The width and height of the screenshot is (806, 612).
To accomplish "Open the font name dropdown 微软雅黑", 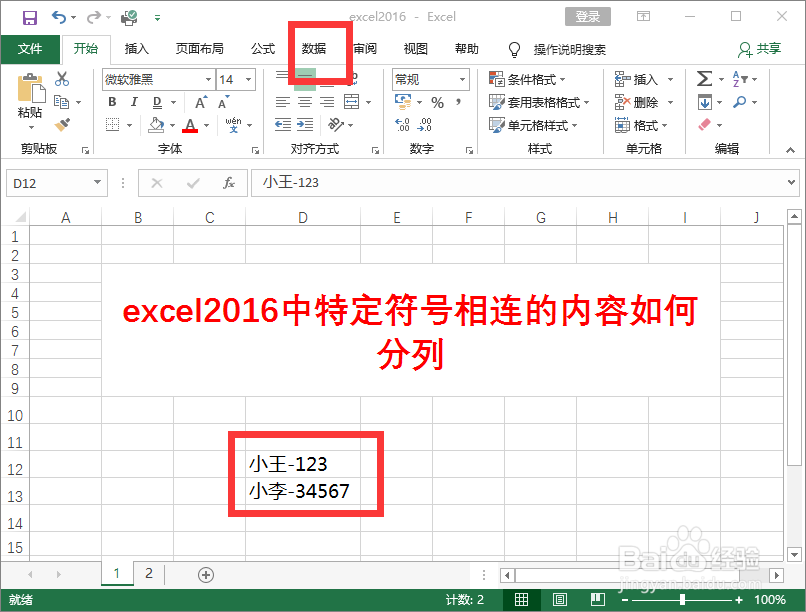I will 208,80.
